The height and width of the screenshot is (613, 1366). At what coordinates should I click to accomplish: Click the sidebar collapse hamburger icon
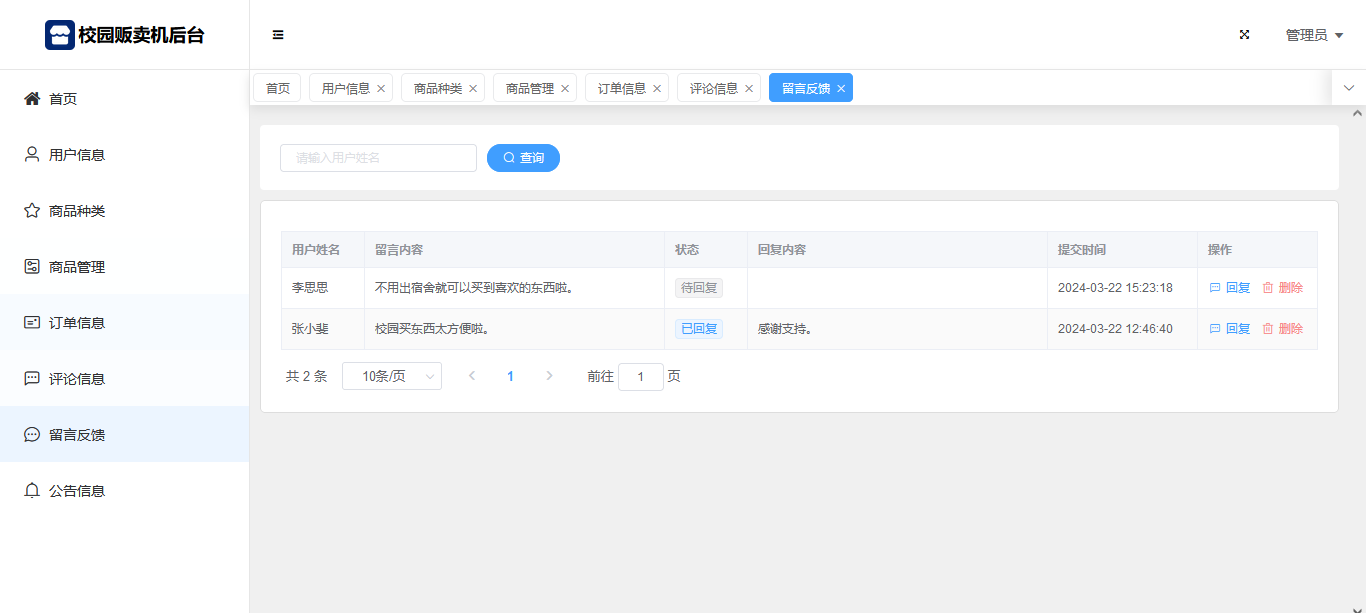278,35
